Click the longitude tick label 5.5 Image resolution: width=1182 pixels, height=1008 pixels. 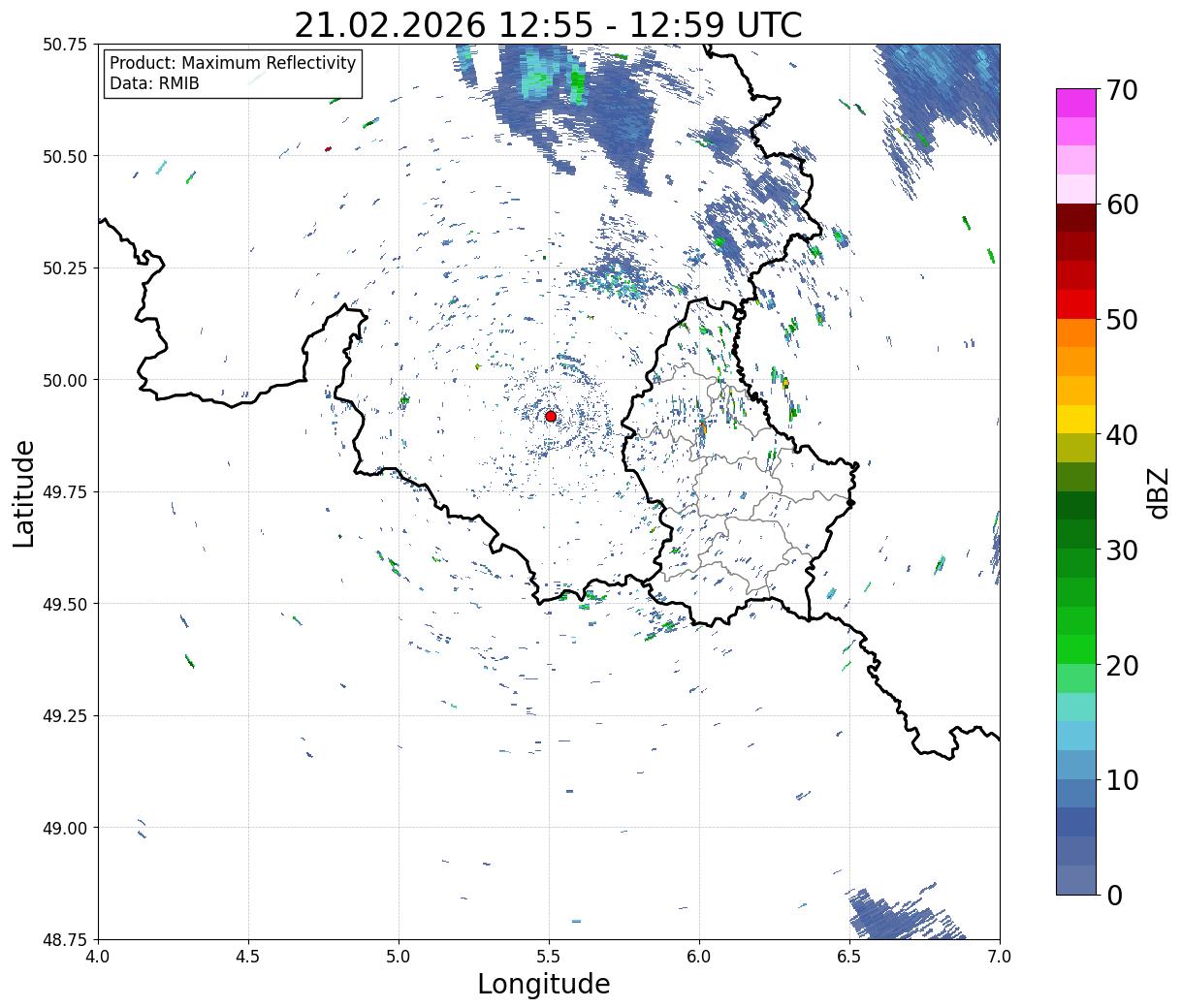[549, 956]
